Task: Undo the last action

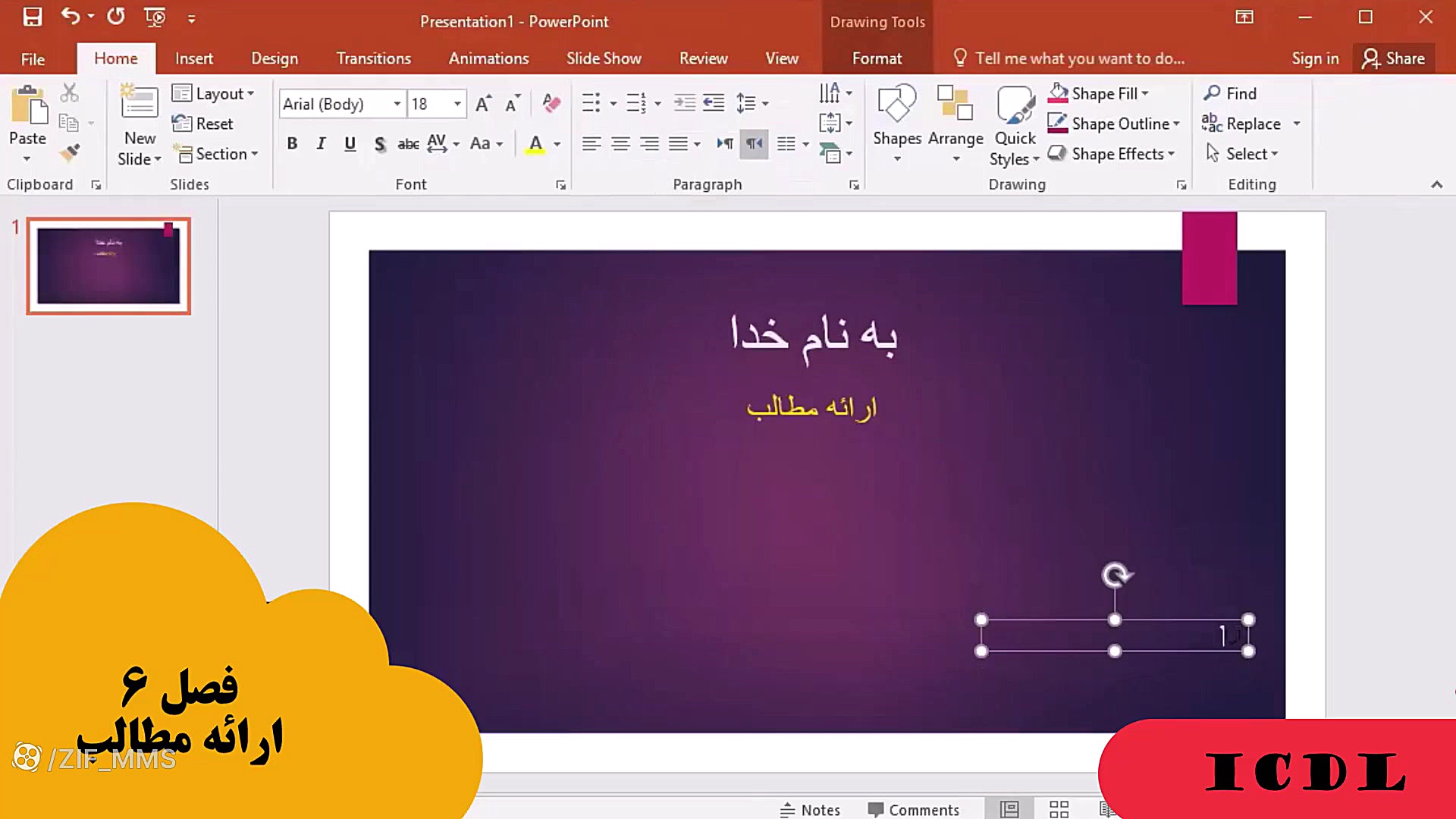Action: click(71, 17)
